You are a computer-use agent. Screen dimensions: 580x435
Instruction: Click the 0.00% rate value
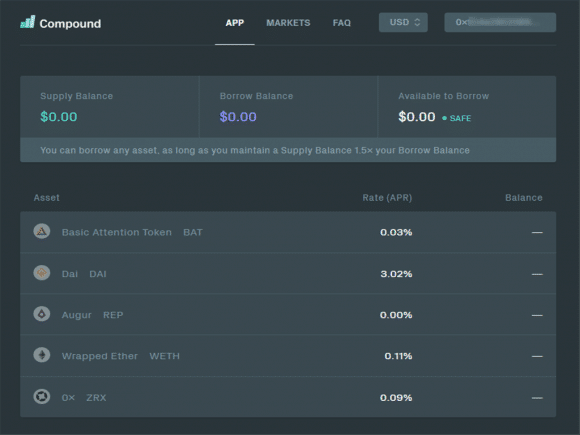tap(396, 315)
